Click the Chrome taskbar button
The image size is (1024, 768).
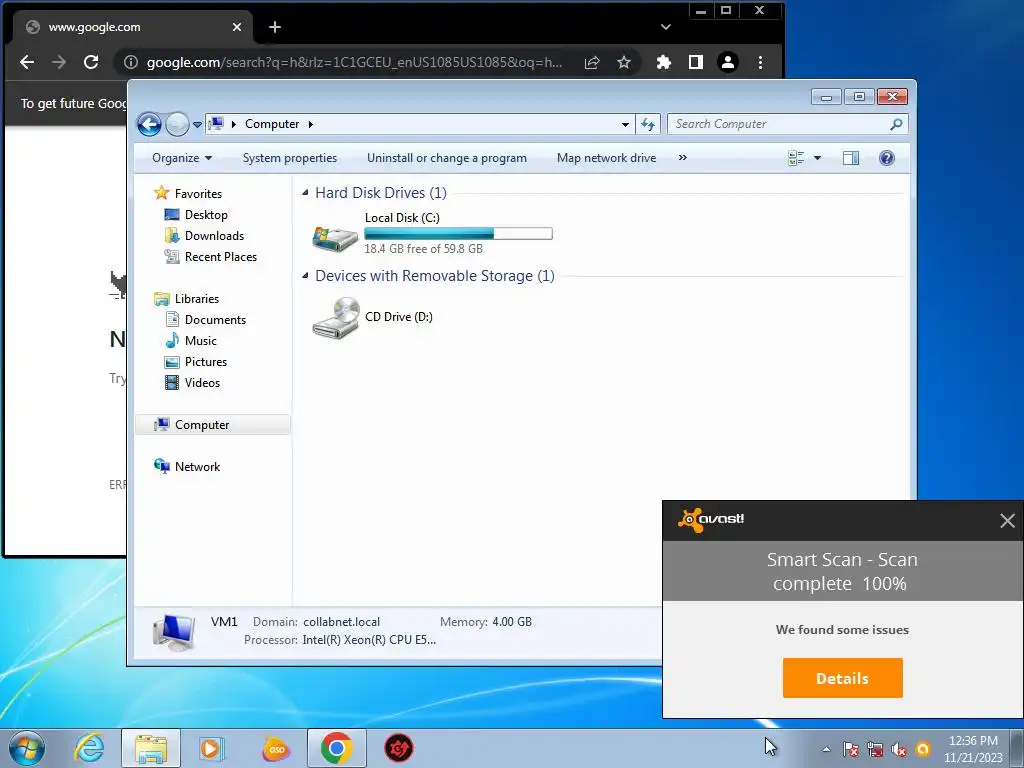[337, 748]
